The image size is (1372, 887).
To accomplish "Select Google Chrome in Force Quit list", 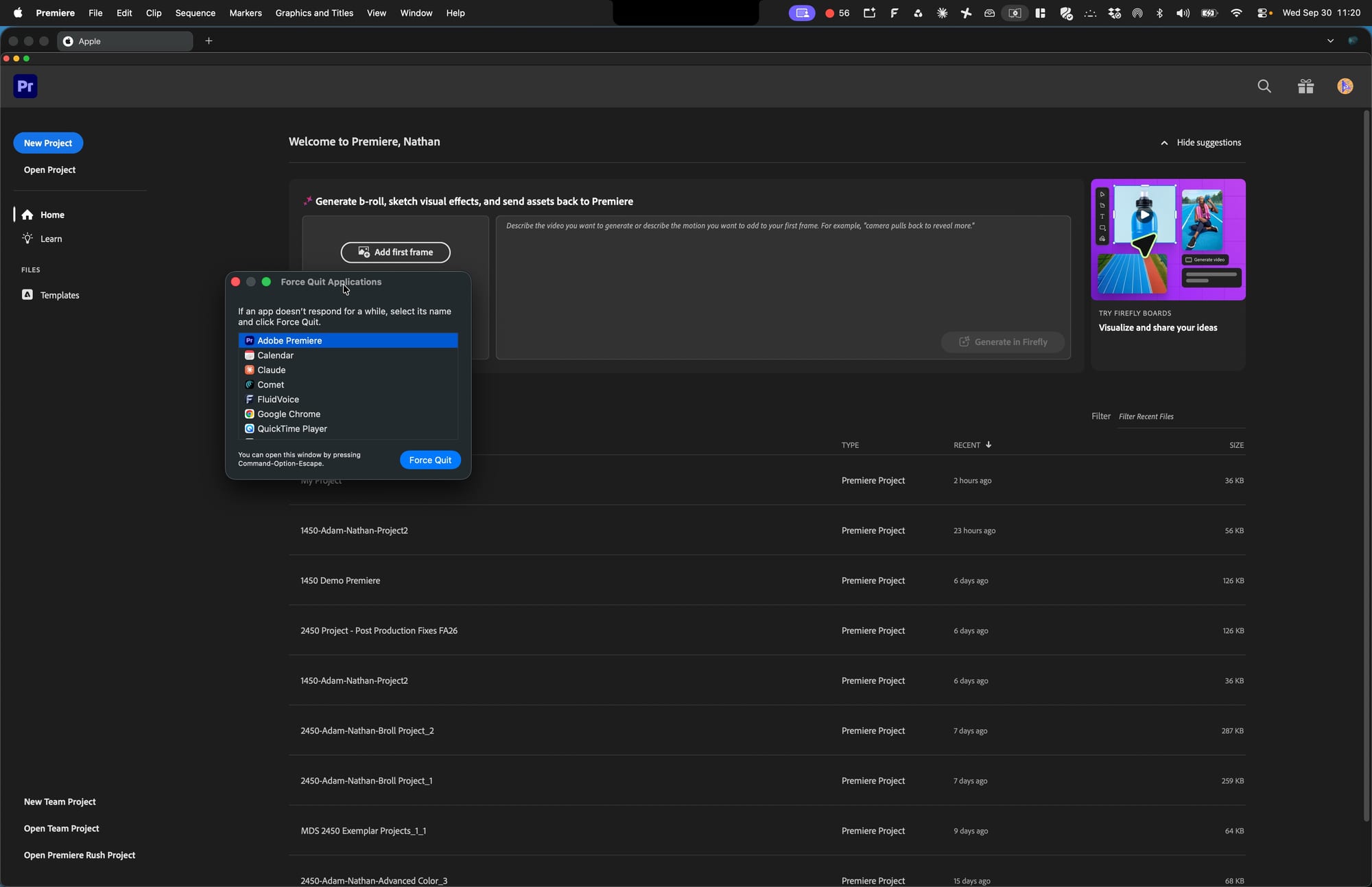I will coord(348,414).
